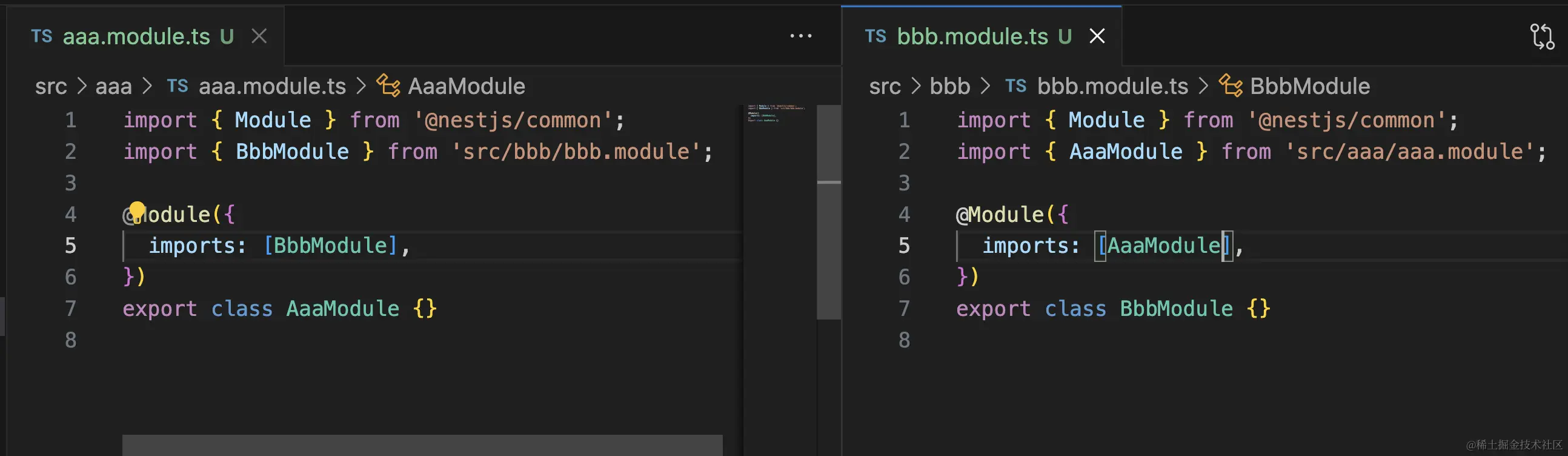Click '@nestjs/common' string in left editor

[x=513, y=120]
